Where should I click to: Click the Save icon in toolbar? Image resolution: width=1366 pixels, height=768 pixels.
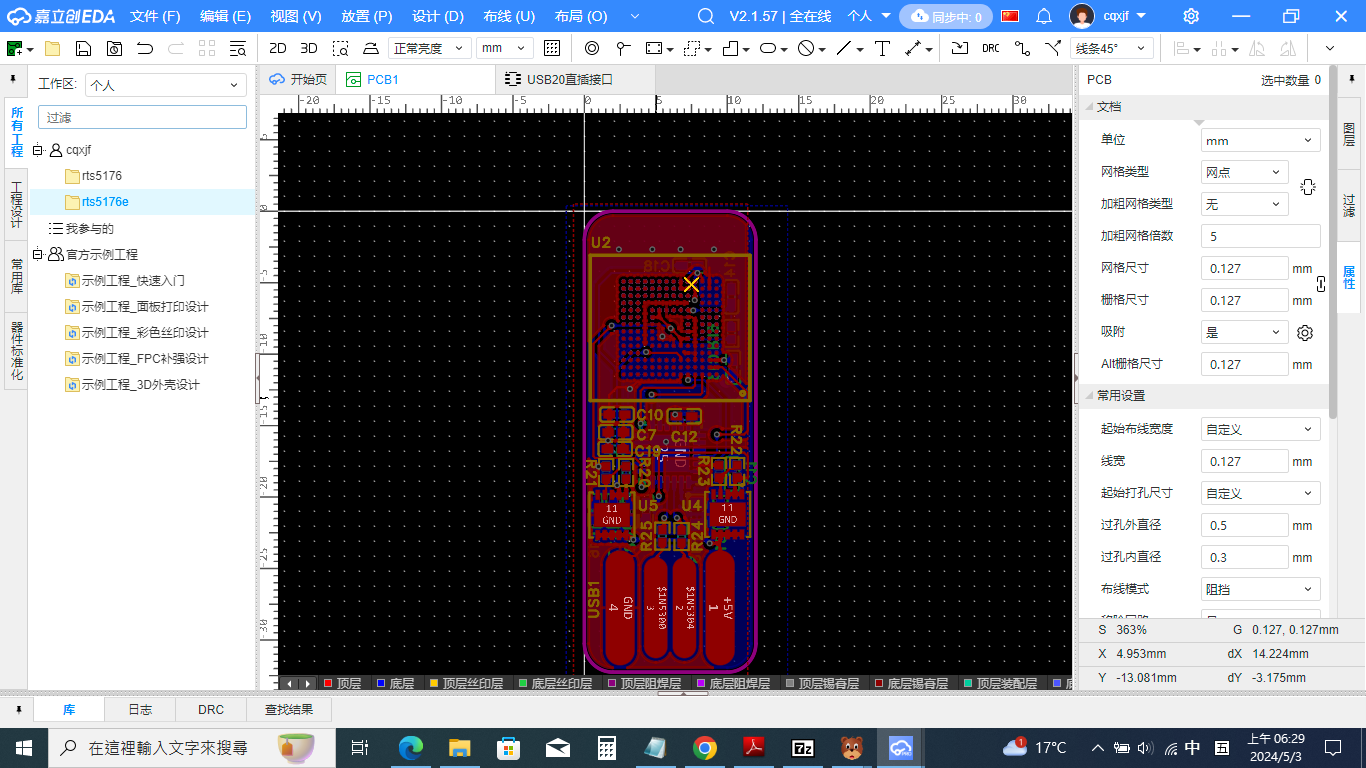tap(84, 48)
